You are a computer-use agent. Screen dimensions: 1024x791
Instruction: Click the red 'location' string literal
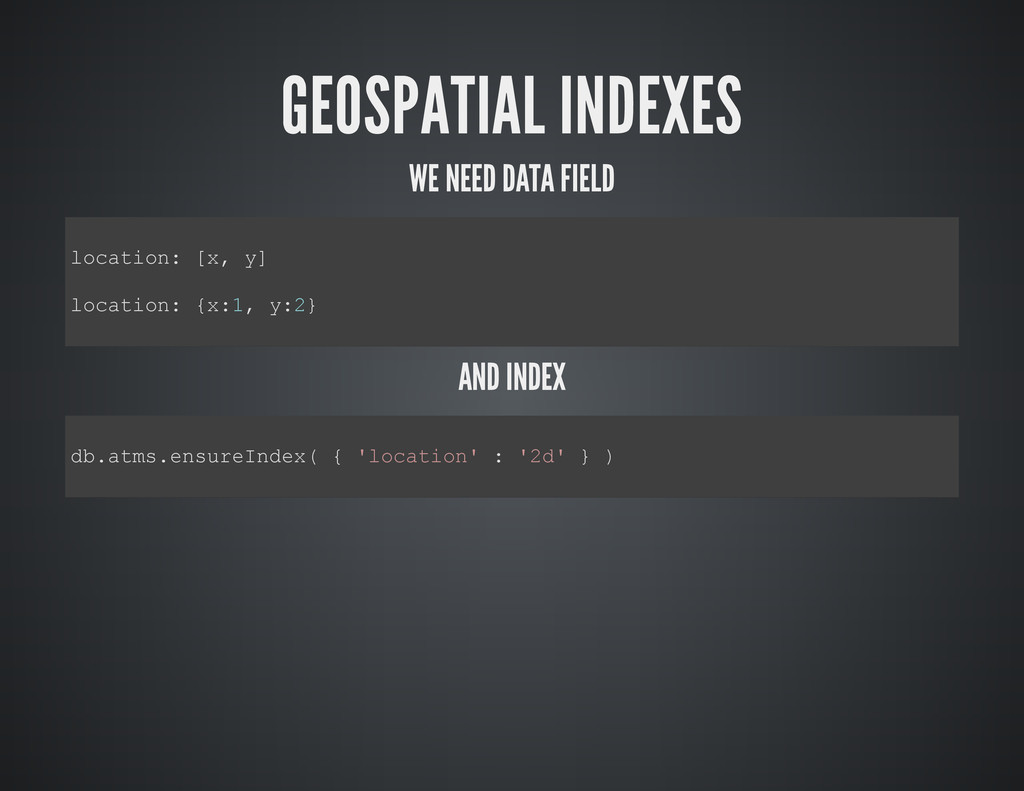pos(418,456)
